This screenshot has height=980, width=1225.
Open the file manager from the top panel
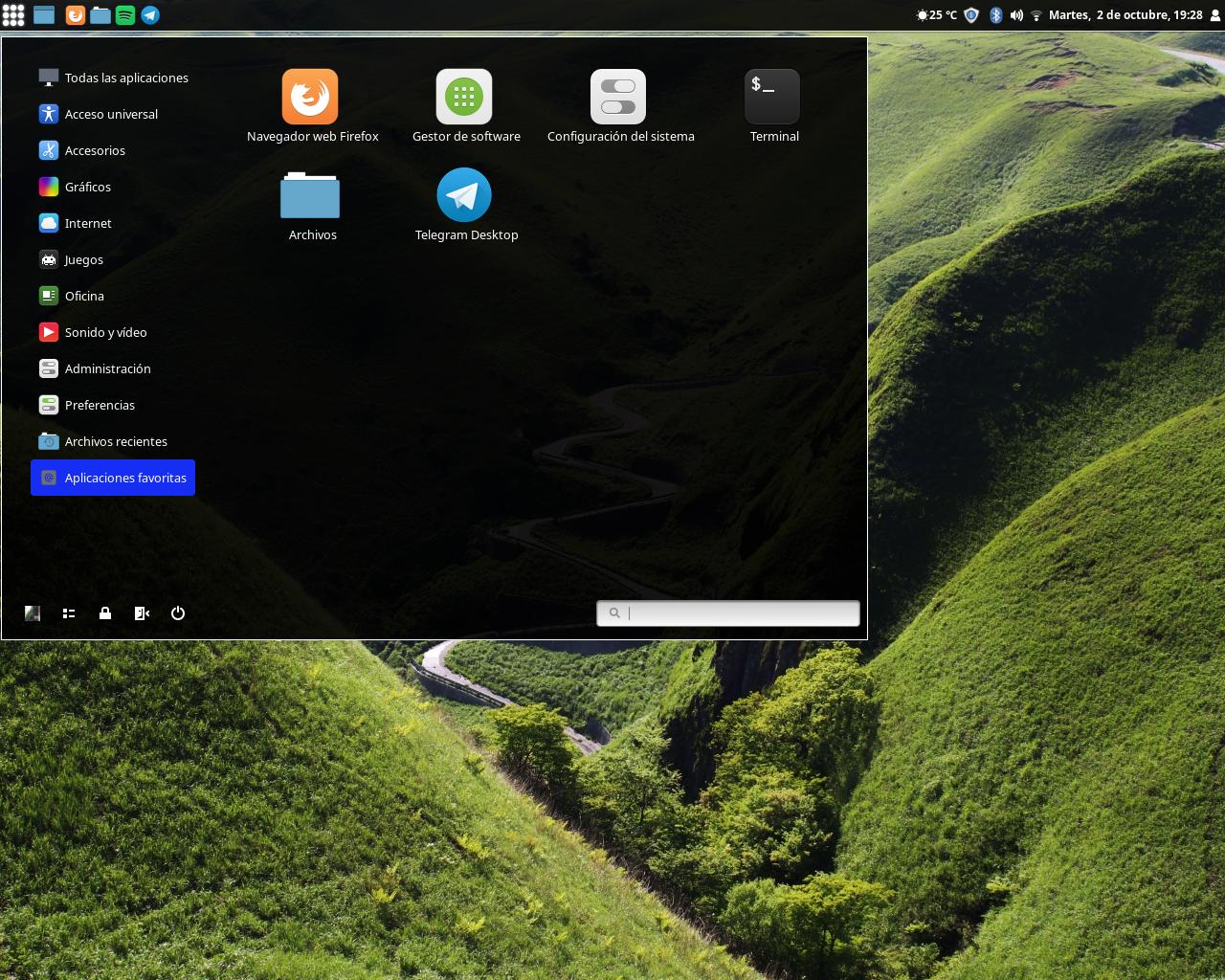(100, 14)
